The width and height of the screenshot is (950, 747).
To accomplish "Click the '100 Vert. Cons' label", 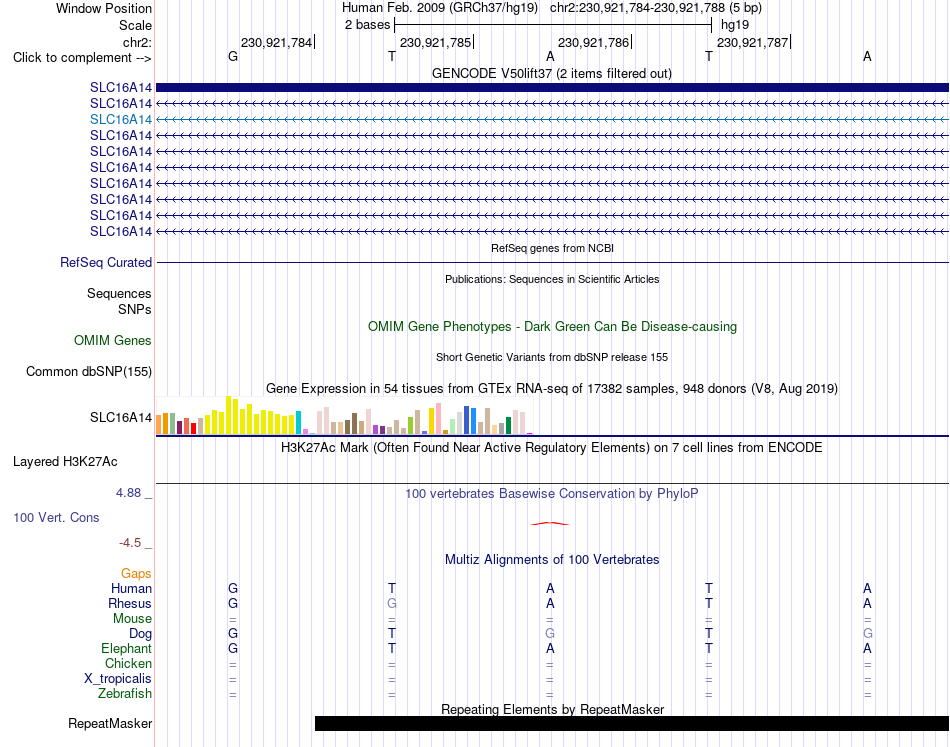I will pos(56,517).
